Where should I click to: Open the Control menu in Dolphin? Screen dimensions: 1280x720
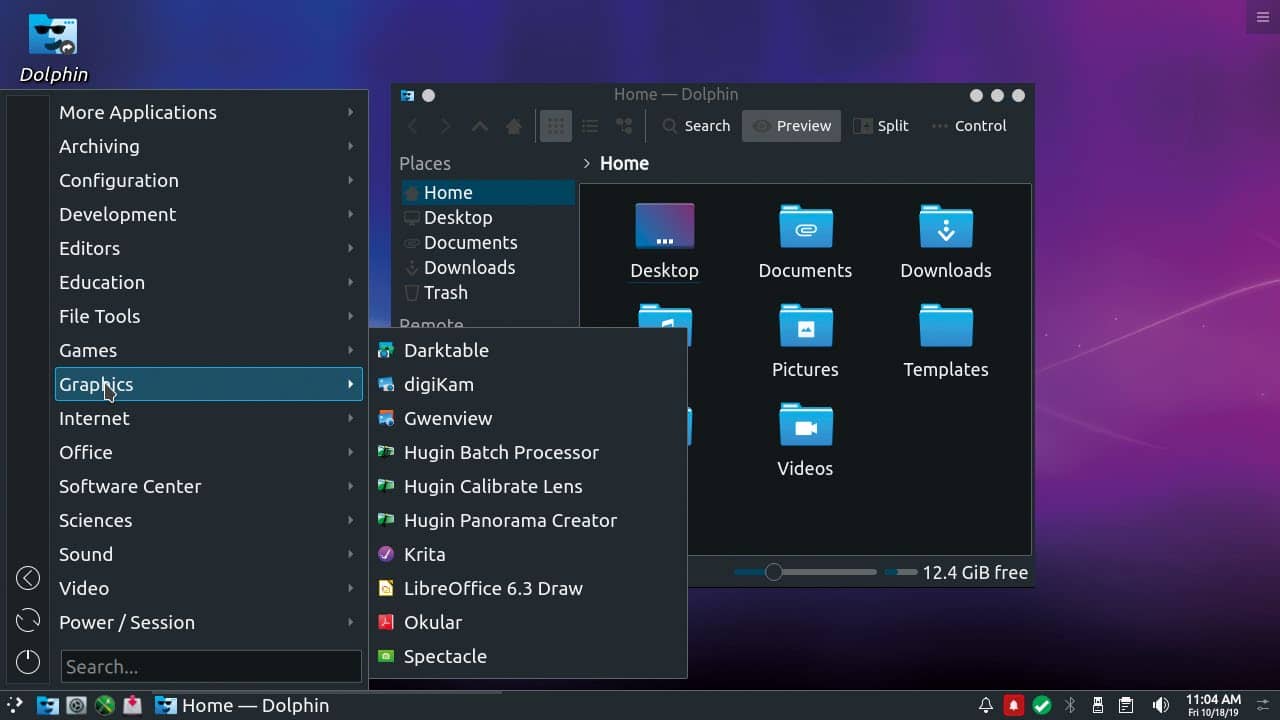968,125
